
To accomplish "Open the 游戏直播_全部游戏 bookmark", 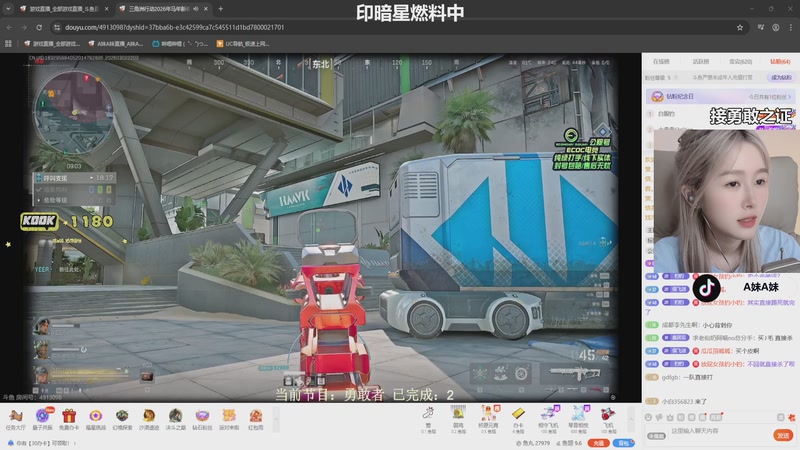I will click(x=52, y=44).
